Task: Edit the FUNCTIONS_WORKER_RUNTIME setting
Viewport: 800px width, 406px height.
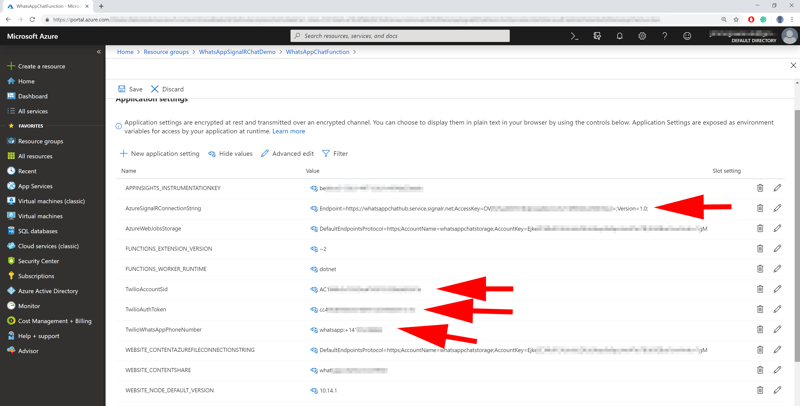Action: pyautogui.click(x=777, y=269)
